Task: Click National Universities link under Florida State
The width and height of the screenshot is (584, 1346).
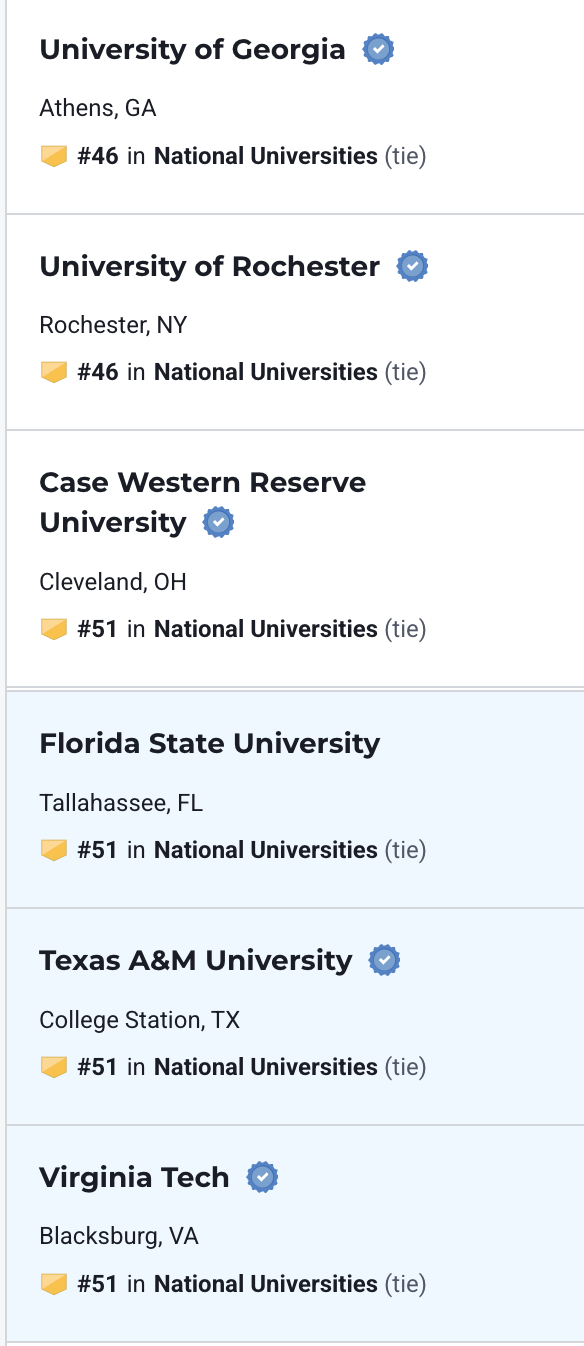Action: tap(266, 850)
